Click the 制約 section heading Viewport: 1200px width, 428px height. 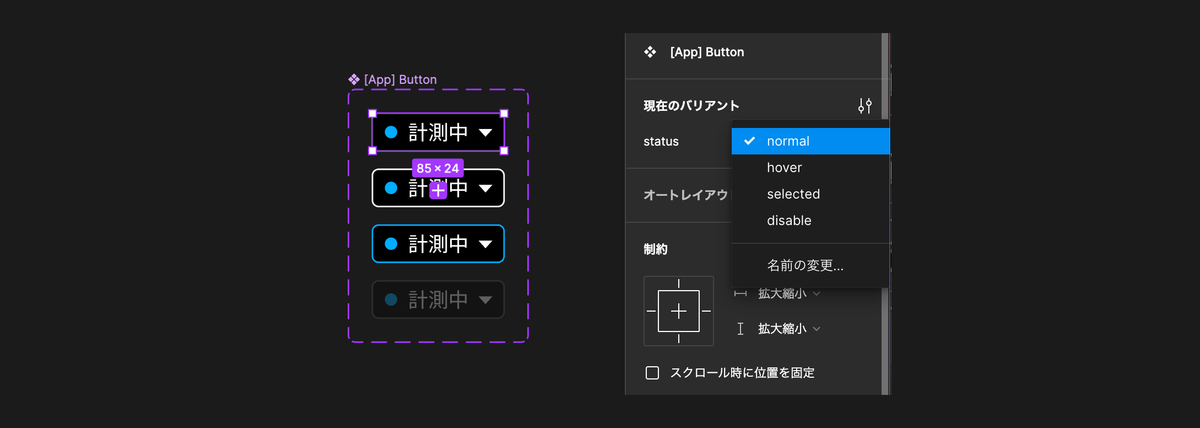coord(655,249)
